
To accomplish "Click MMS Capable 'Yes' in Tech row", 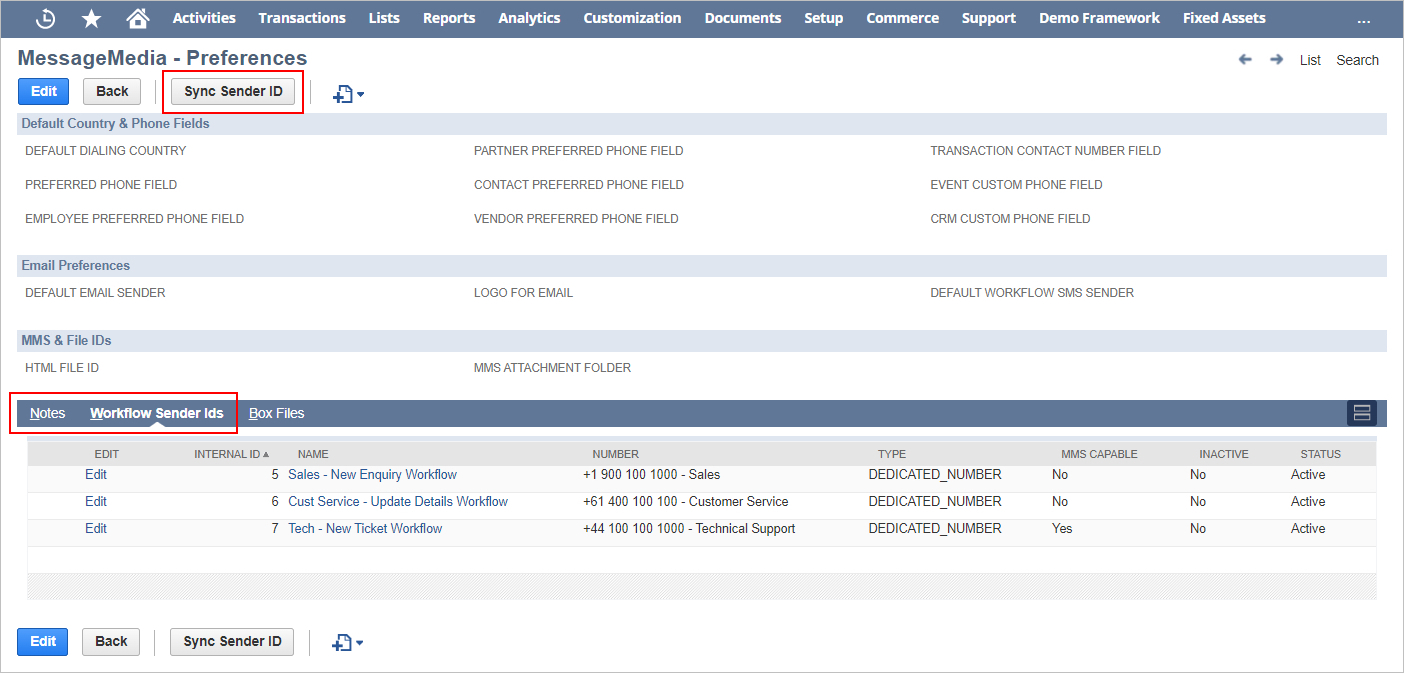I will point(1062,528).
